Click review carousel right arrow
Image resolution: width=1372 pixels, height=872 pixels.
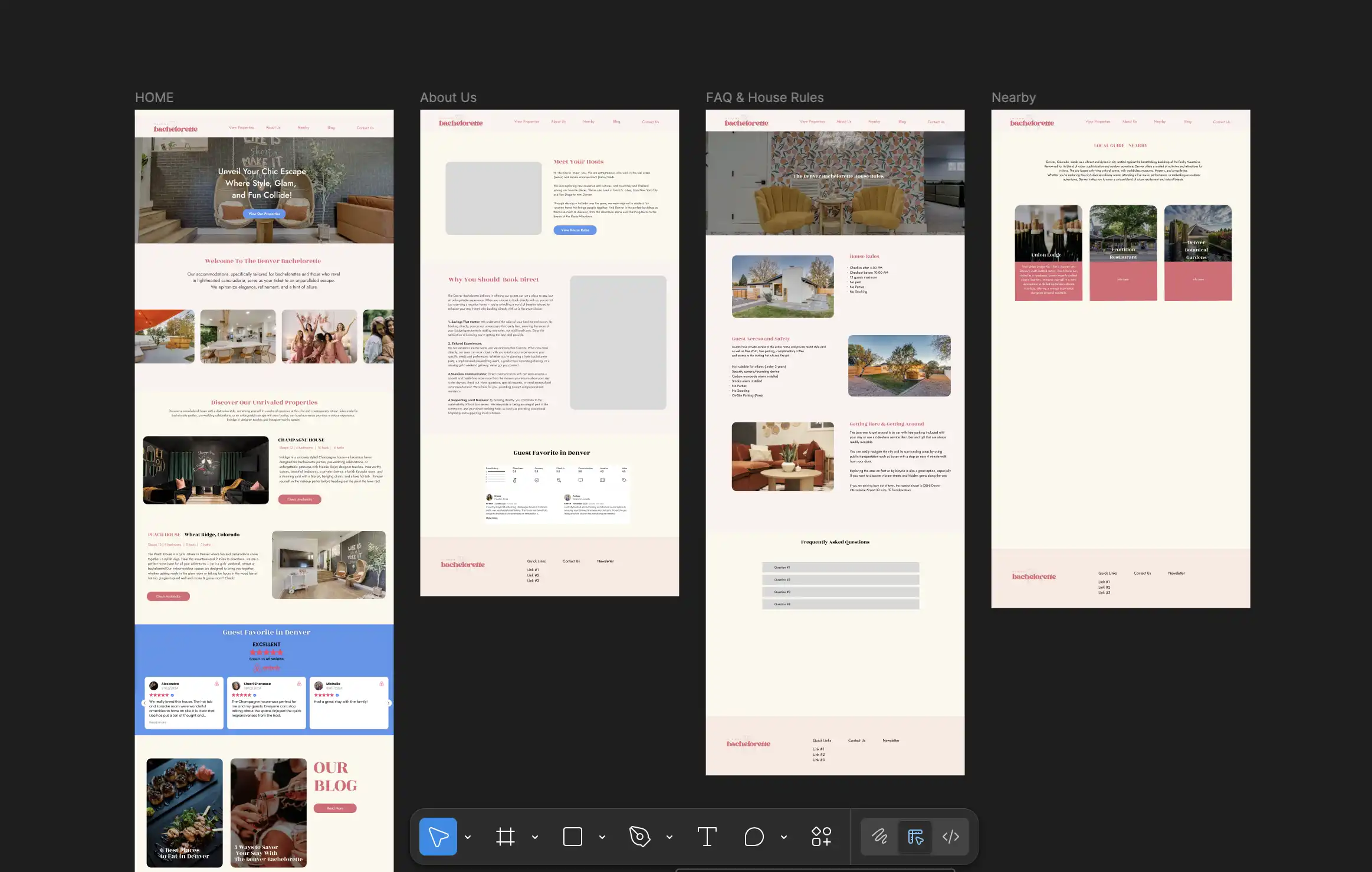pyautogui.click(x=389, y=703)
